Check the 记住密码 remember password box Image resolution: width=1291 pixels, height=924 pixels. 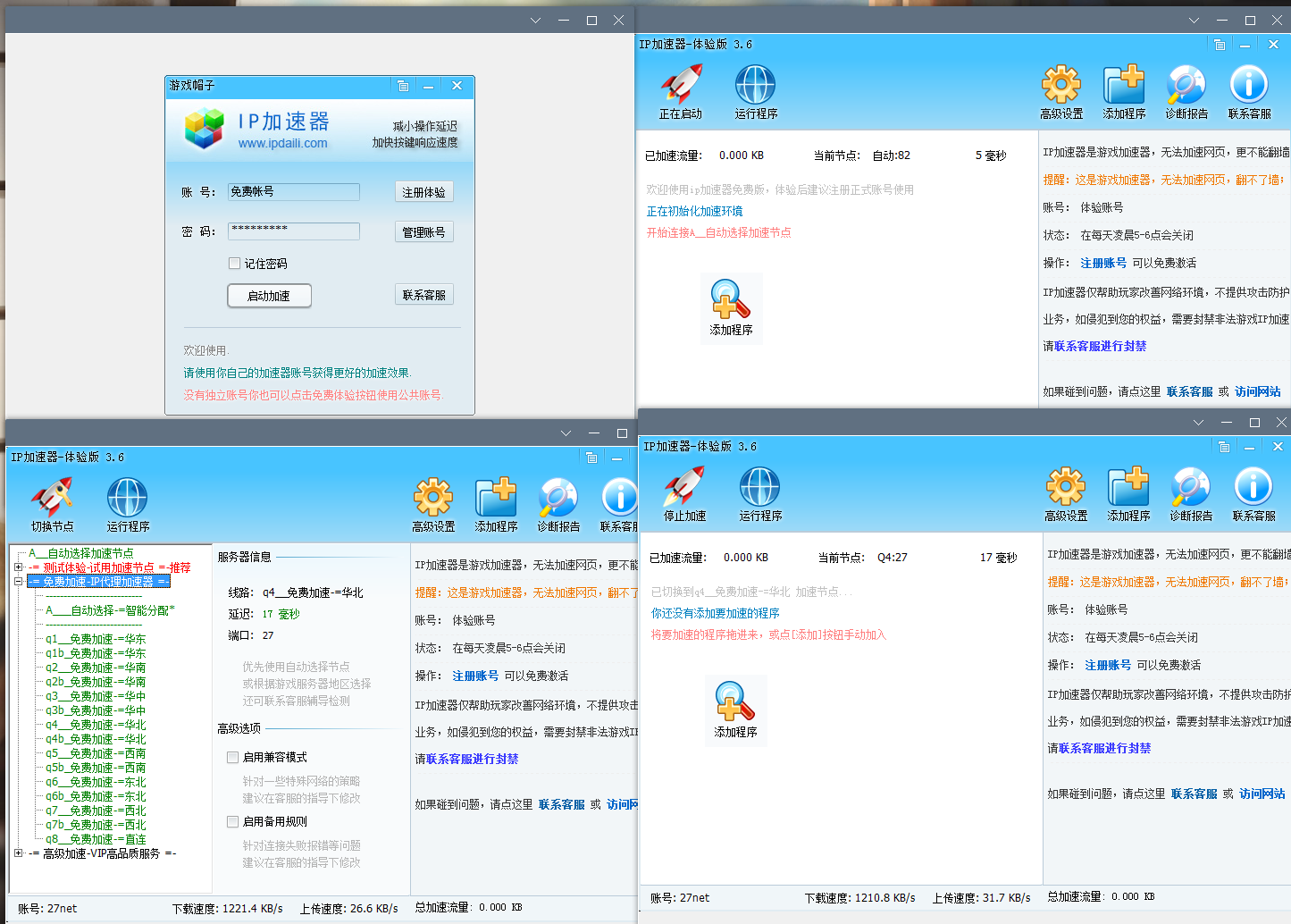(234, 264)
